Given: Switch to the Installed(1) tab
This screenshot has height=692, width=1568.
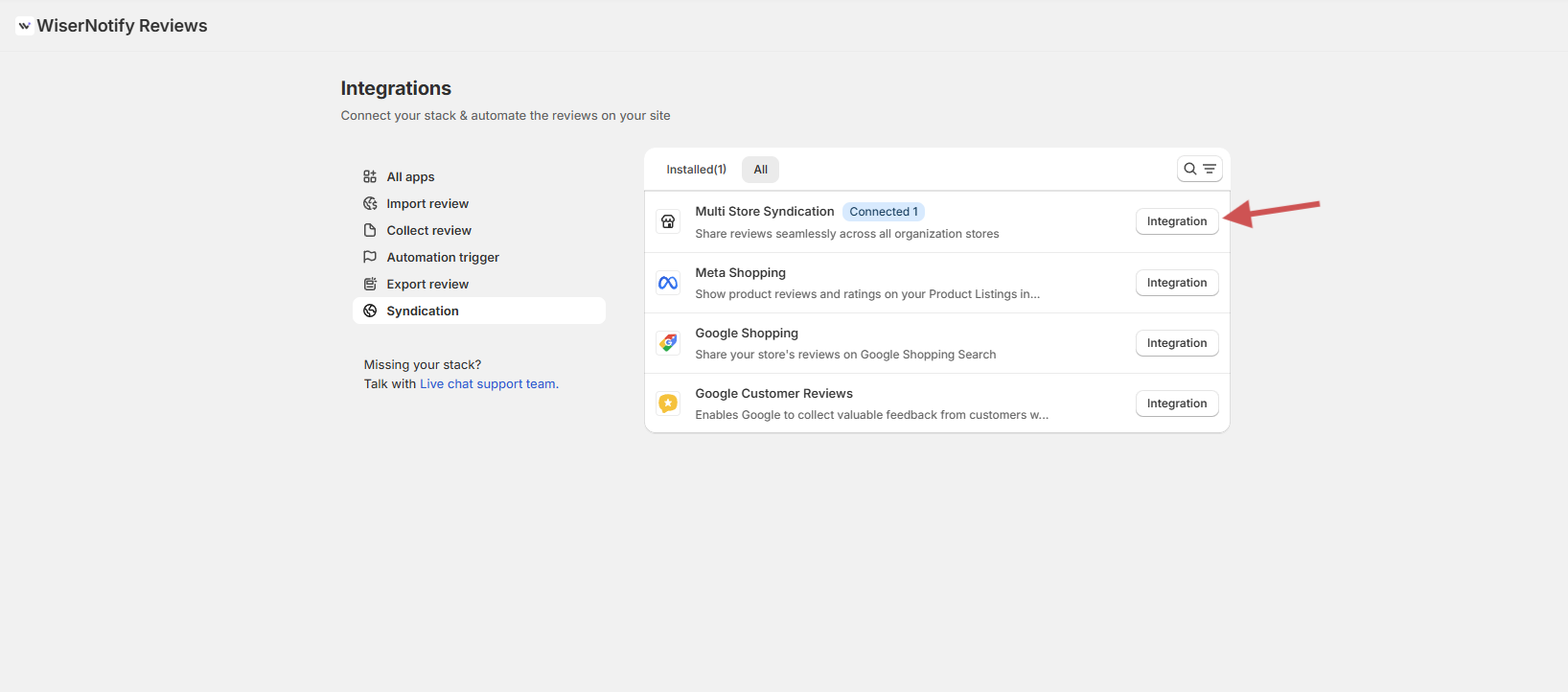Looking at the screenshot, I should coord(696,170).
